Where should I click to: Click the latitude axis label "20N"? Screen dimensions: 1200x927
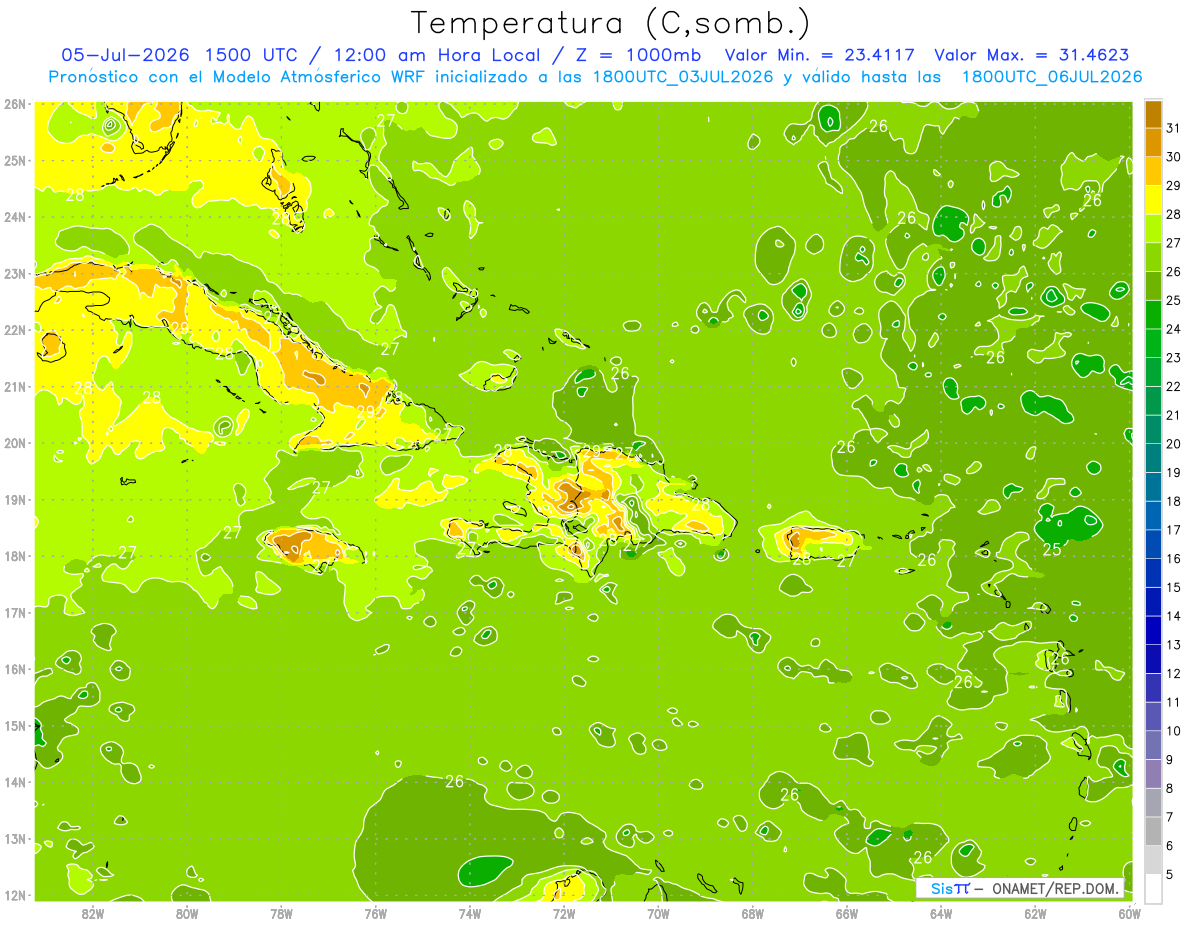pos(15,443)
